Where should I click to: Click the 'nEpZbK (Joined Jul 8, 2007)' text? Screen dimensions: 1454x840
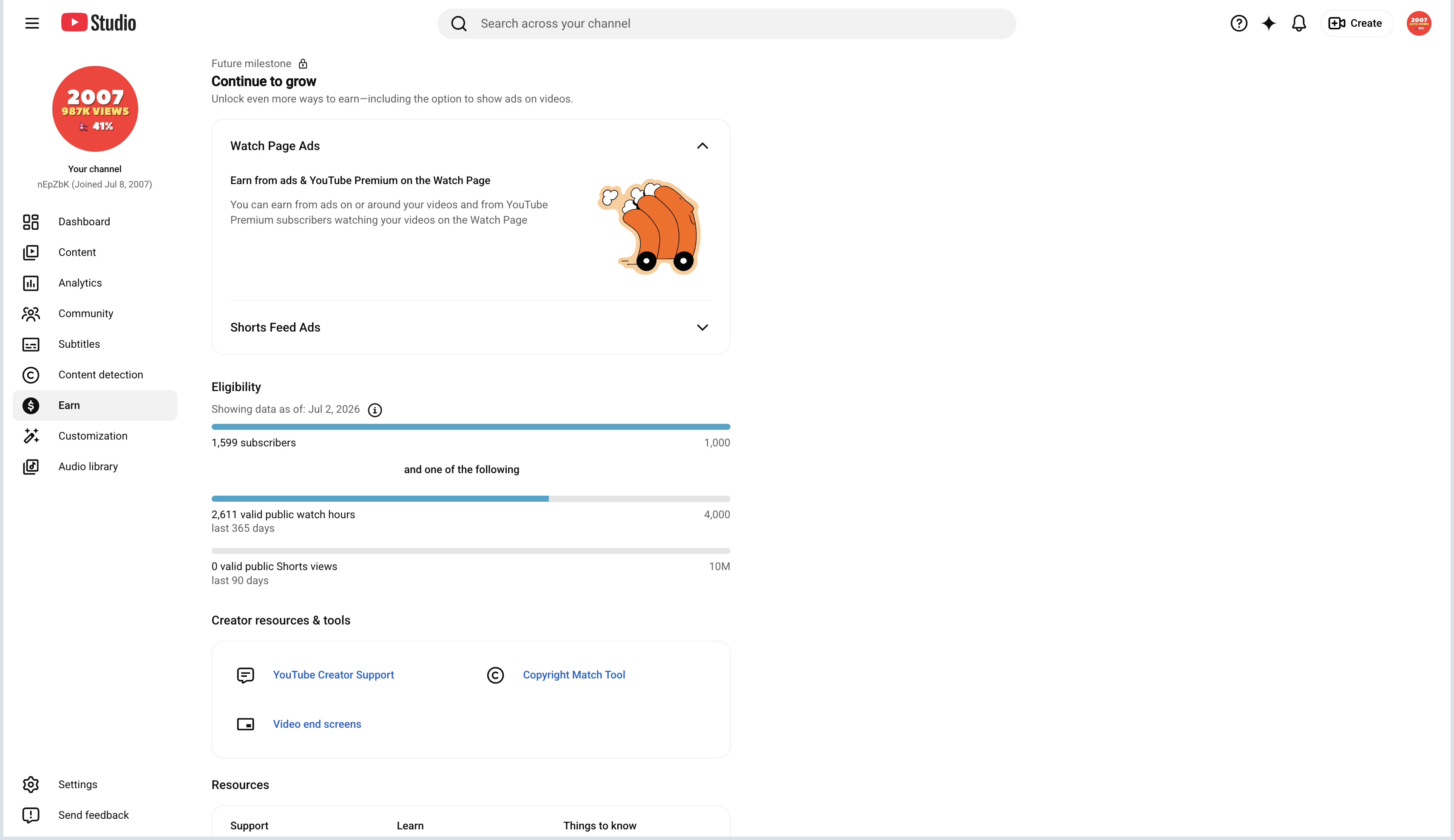[95, 184]
